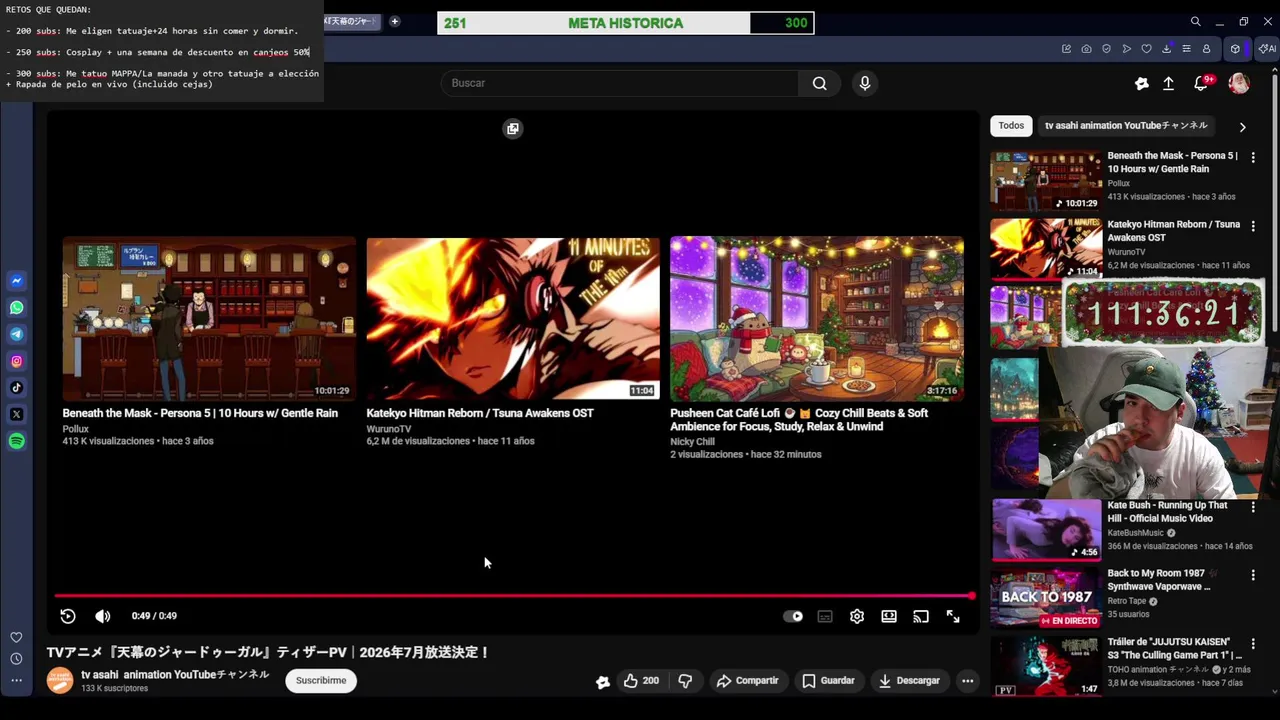Open video player settings gear
The image size is (1280, 720).
(x=857, y=616)
